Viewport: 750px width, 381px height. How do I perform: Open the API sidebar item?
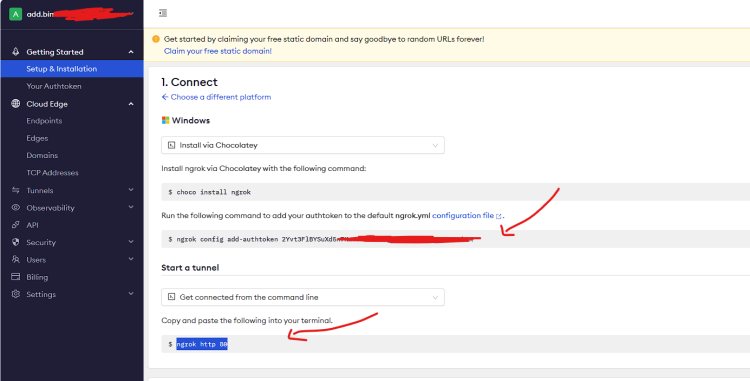click(x=33, y=225)
